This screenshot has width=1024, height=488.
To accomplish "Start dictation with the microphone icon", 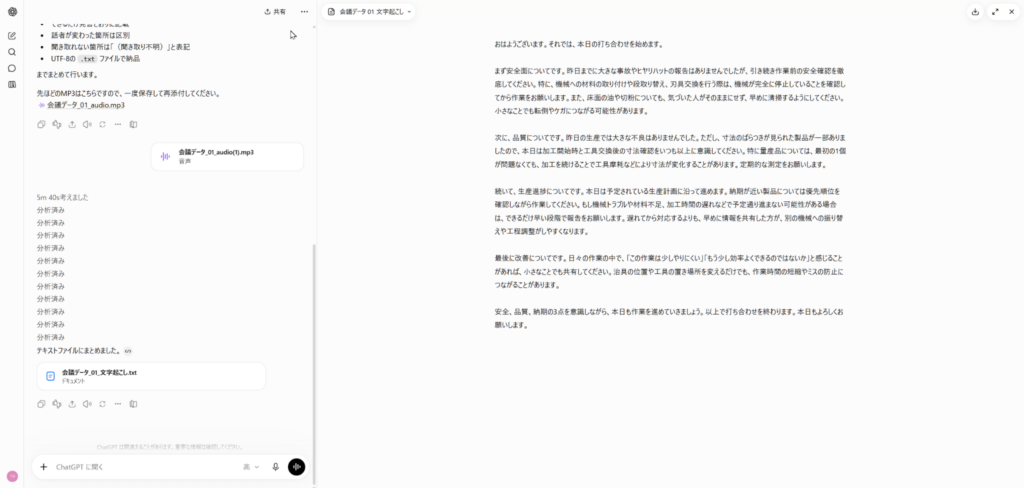I will [276, 467].
